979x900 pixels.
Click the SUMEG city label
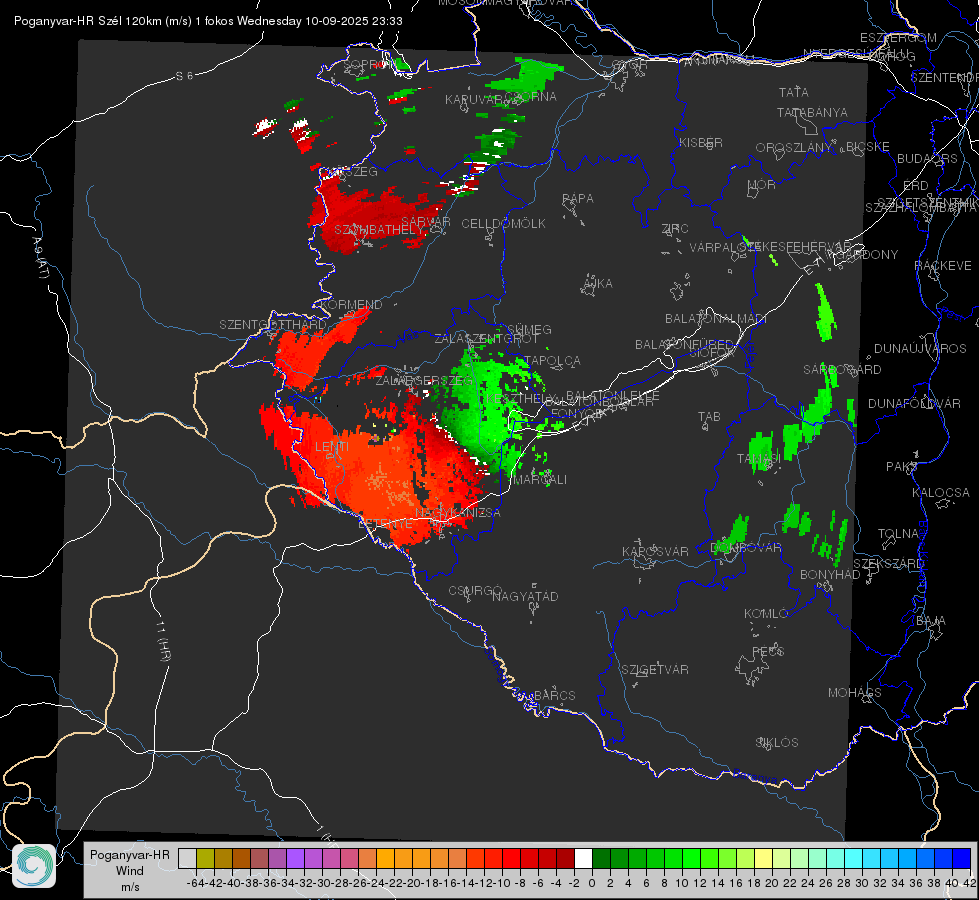529,329
